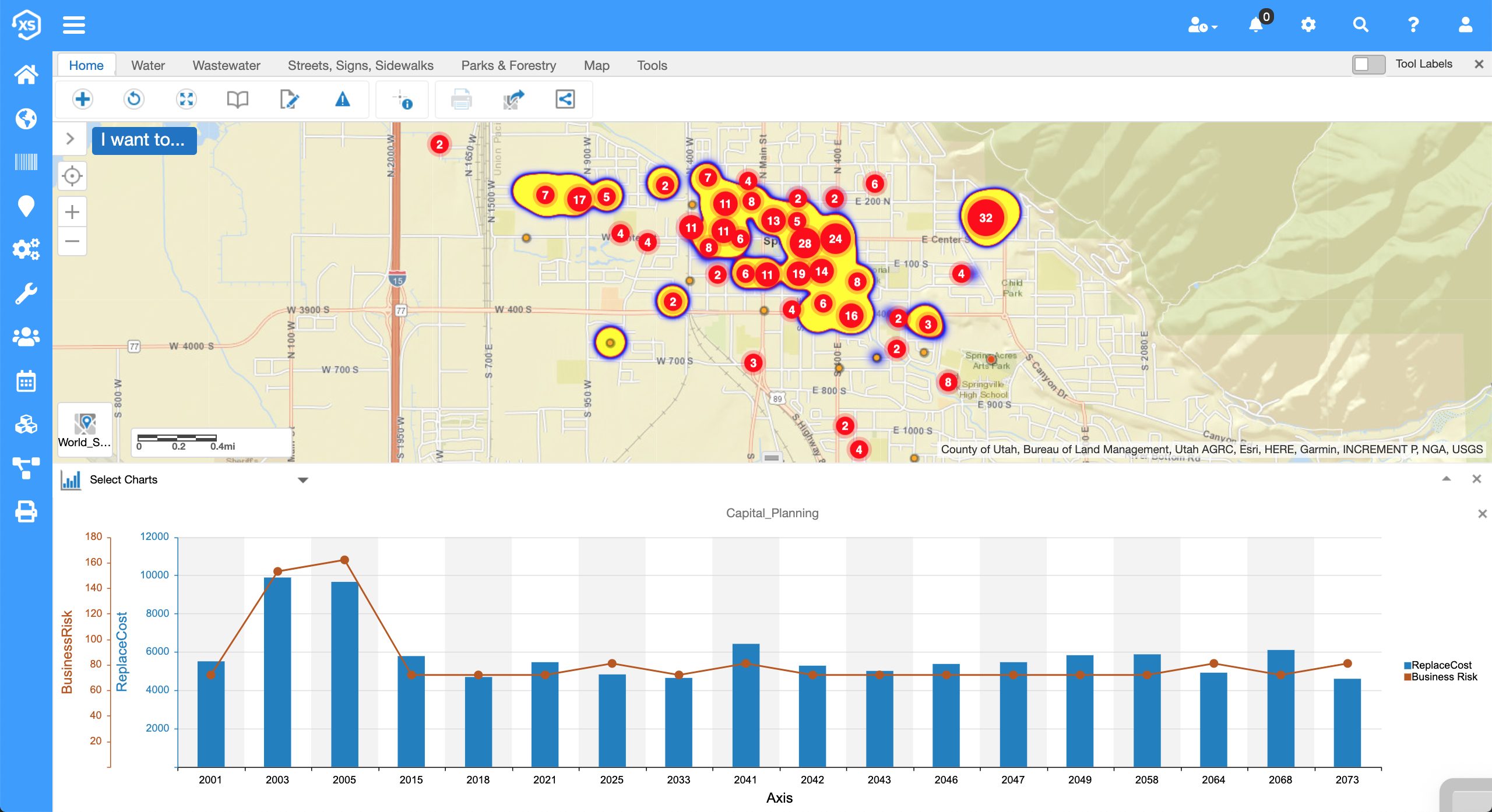Click the I want to... button
Screen dimensions: 1492x812
click(x=143, y=140)
